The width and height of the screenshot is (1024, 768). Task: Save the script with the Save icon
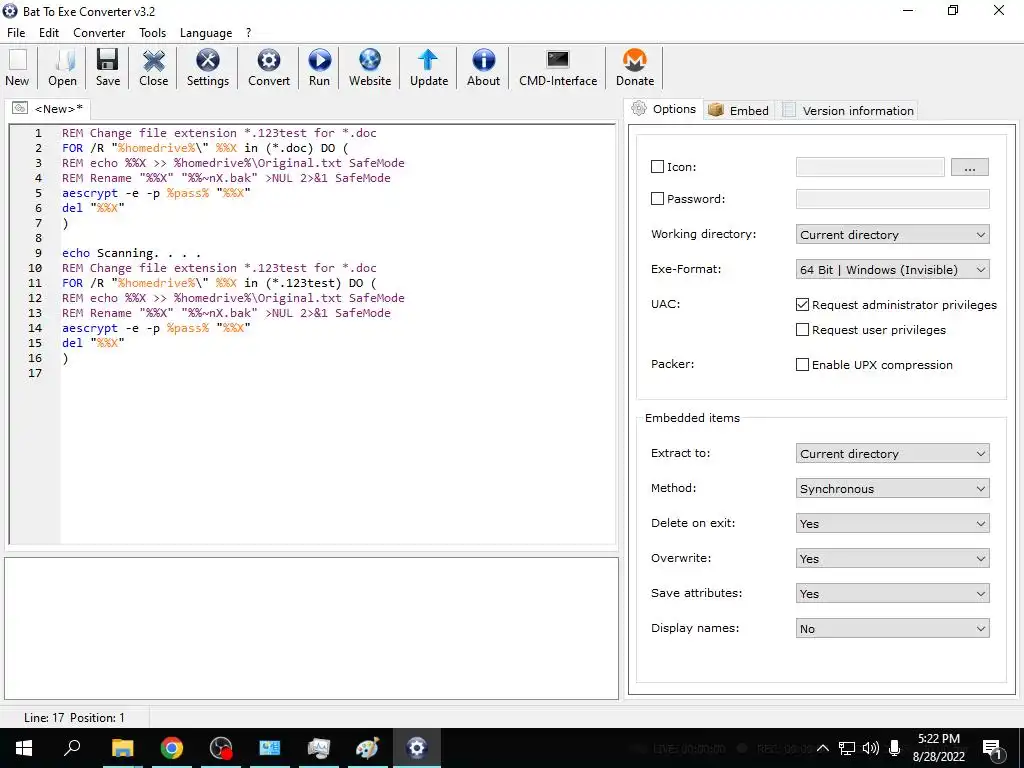click(x=108, y=68)
